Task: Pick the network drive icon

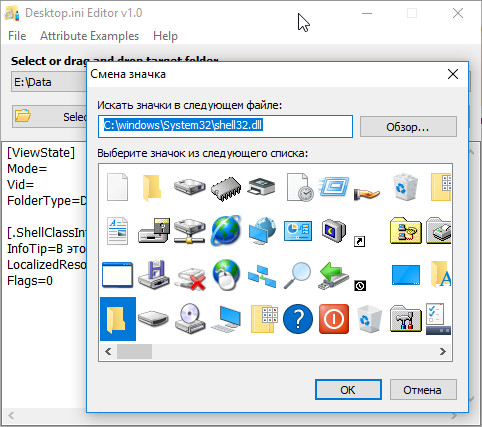Action: 189,231
